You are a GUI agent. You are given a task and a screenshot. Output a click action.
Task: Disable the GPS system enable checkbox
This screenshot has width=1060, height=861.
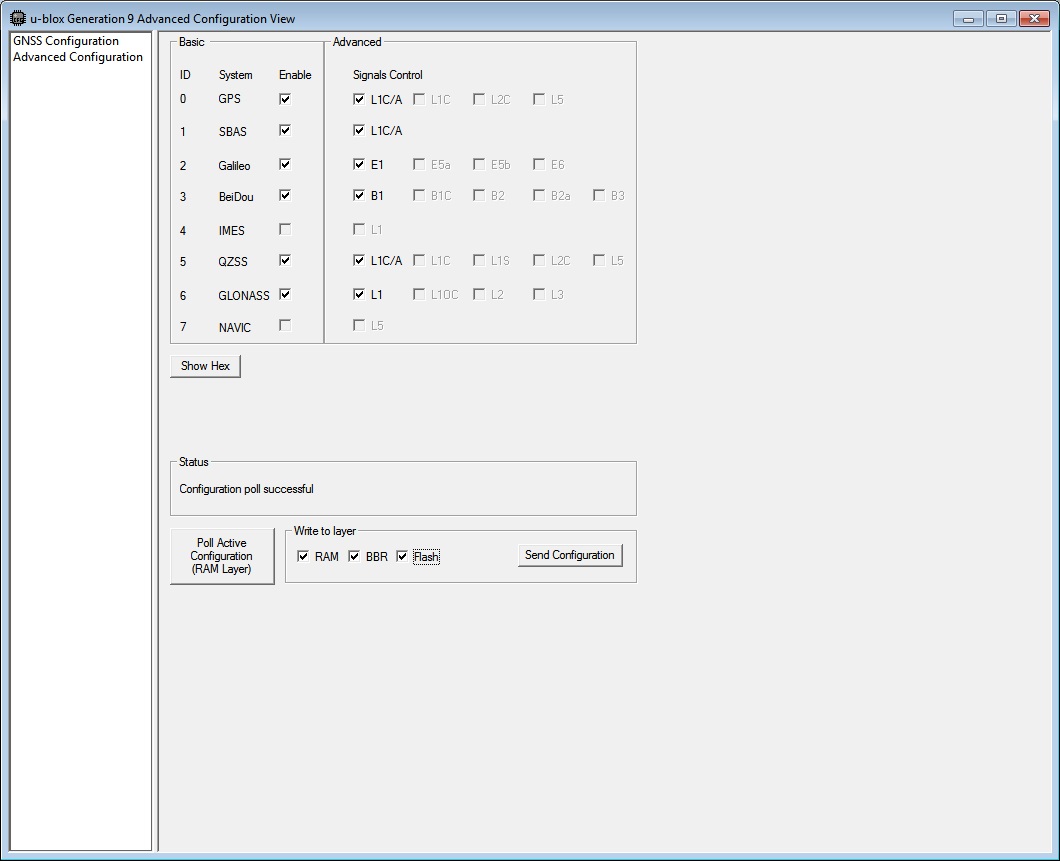(285, 99)
